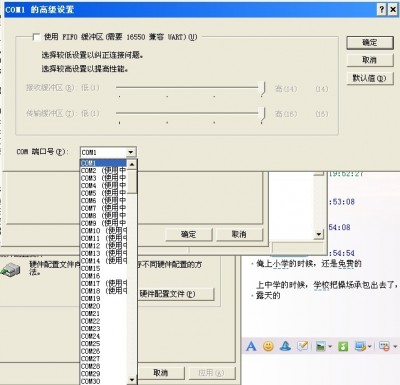This screenshot has width=400, height=385.
Task: Click the COM port list scroll-down arrow
Action: coord(132,379)
